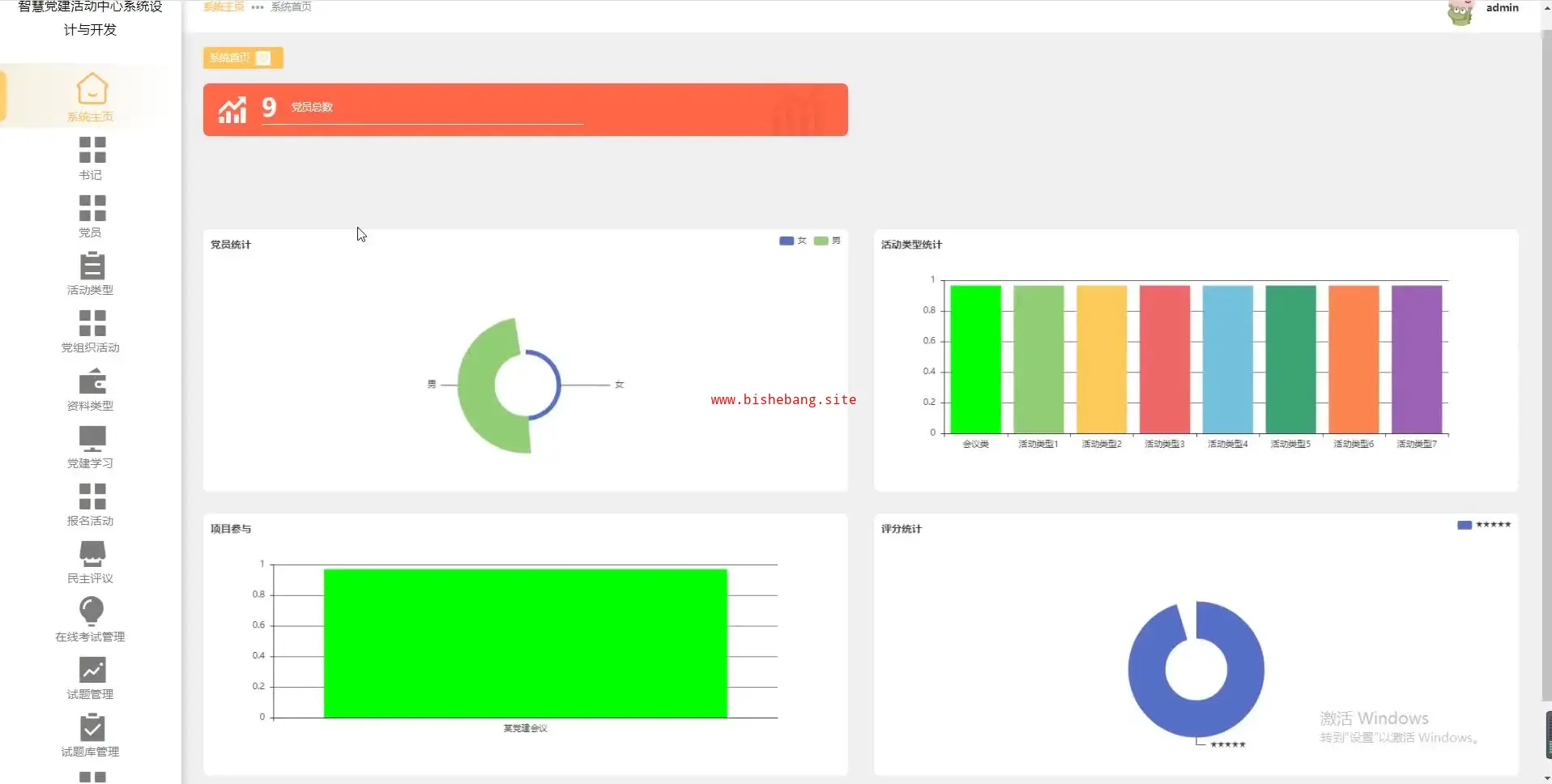
Task: Open the 系统主页 home icon in sidebar
Action: tap(92, 89)
